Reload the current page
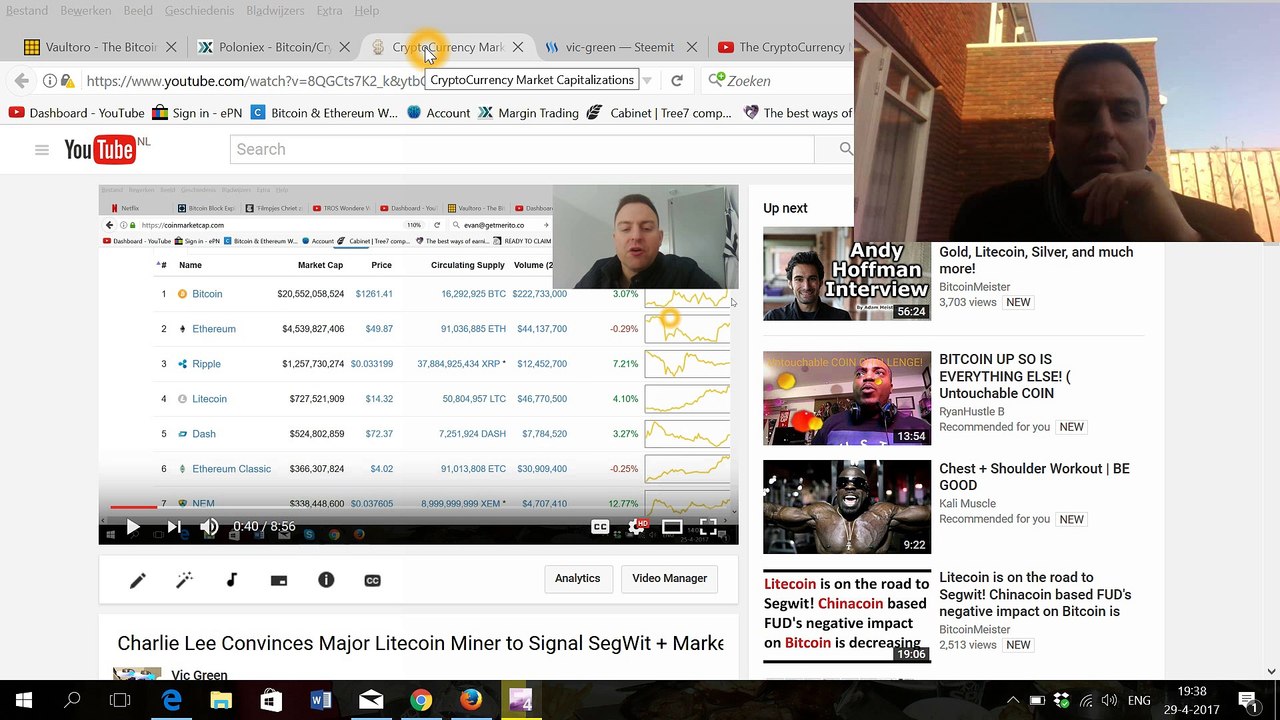 (677, 81)
